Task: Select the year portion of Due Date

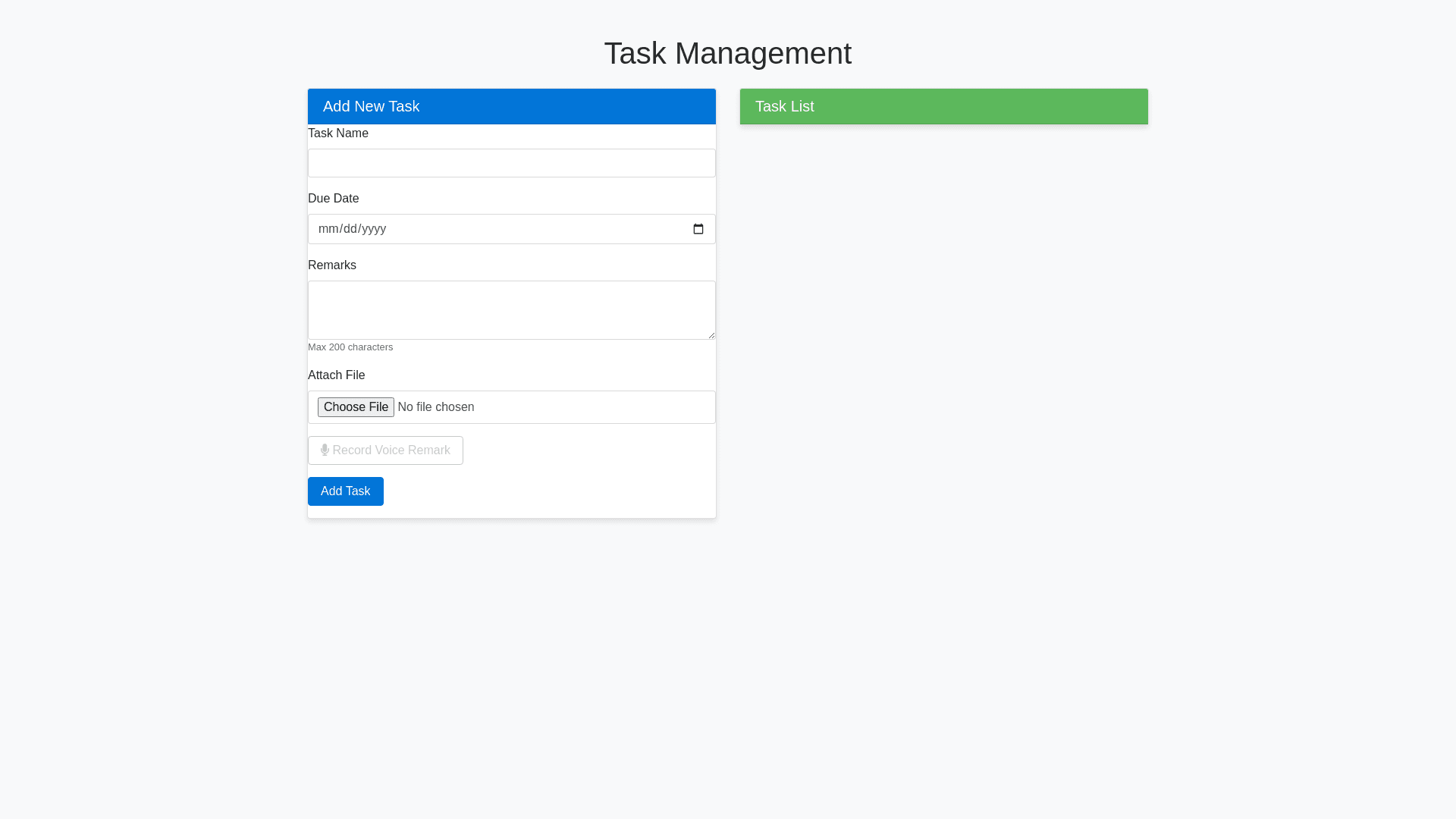Action: tap(375, 229)
